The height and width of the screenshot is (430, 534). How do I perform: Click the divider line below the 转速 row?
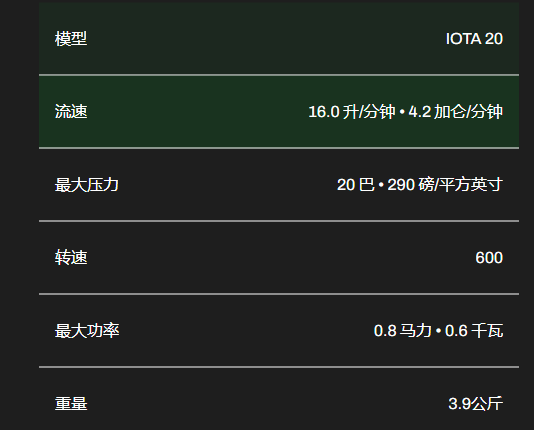pyautogui.click(x=279, y=294)
